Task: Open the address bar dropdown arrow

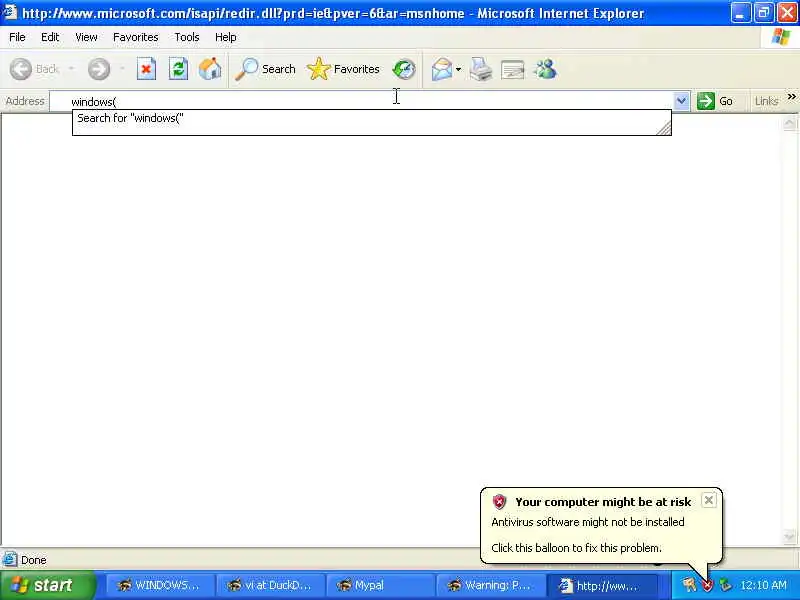Action: [x=681, y=101]
